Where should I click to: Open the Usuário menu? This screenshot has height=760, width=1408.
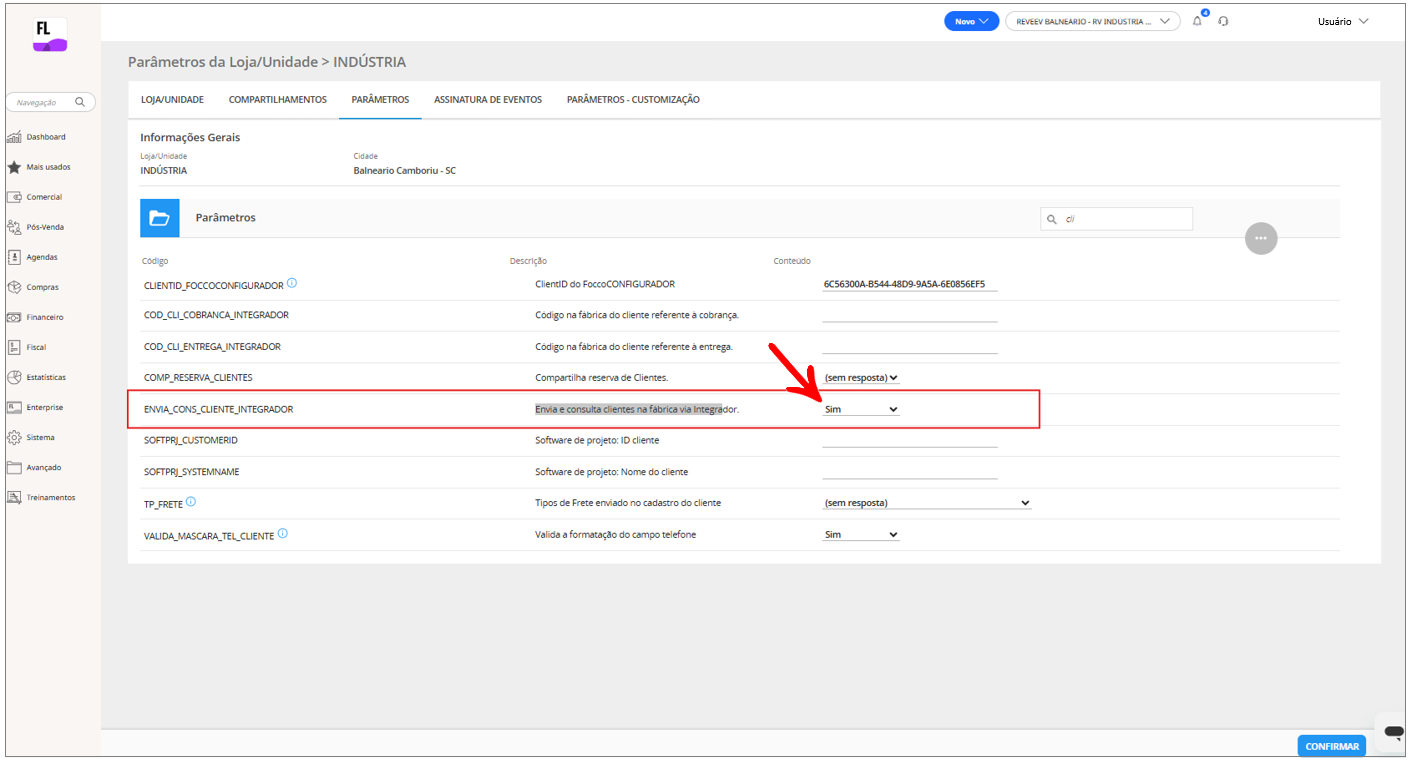tap(1343, 21)
